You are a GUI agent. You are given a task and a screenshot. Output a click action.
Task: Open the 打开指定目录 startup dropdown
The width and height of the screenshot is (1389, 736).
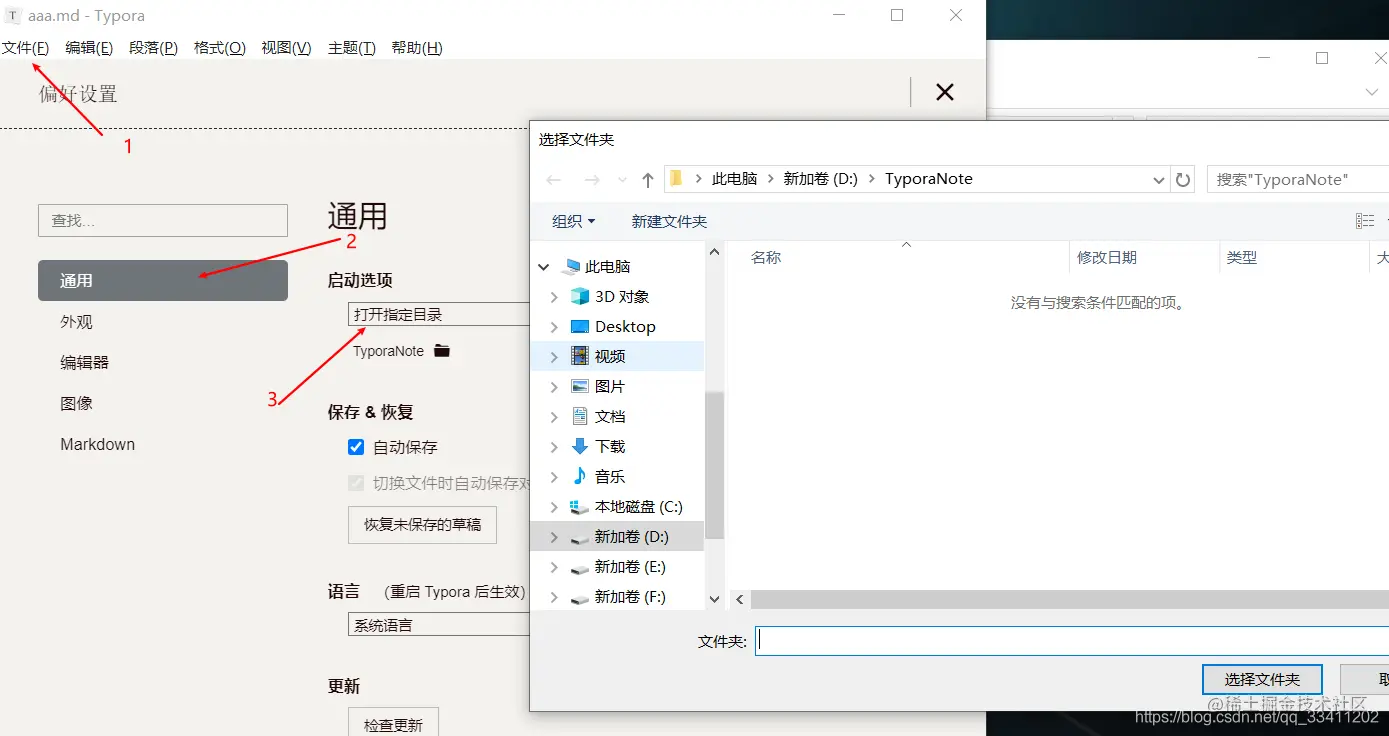[440, 313]
